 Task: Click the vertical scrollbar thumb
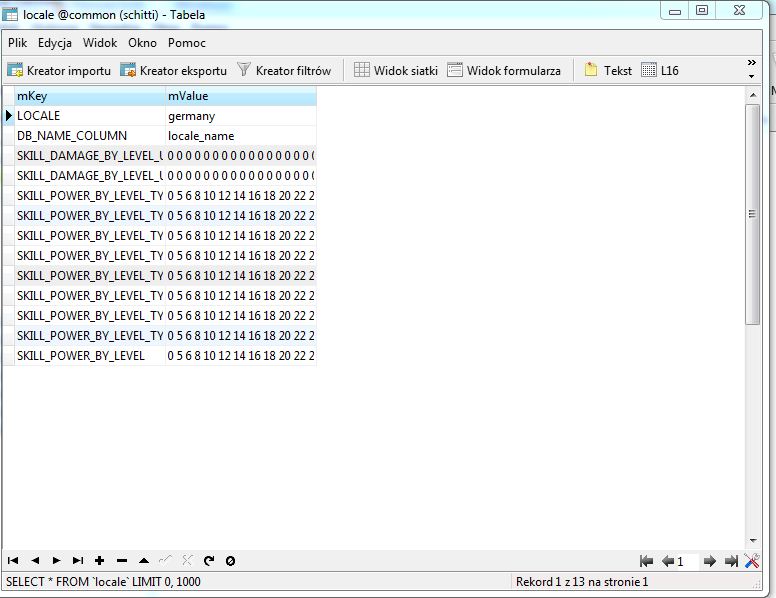(x=753, y=214)
